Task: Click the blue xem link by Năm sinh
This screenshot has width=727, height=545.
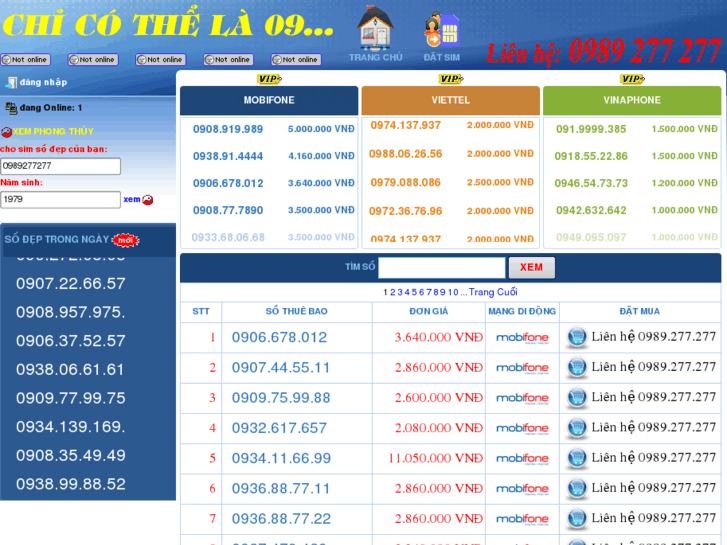Action: pyautogui.click(x=132, y=199)
